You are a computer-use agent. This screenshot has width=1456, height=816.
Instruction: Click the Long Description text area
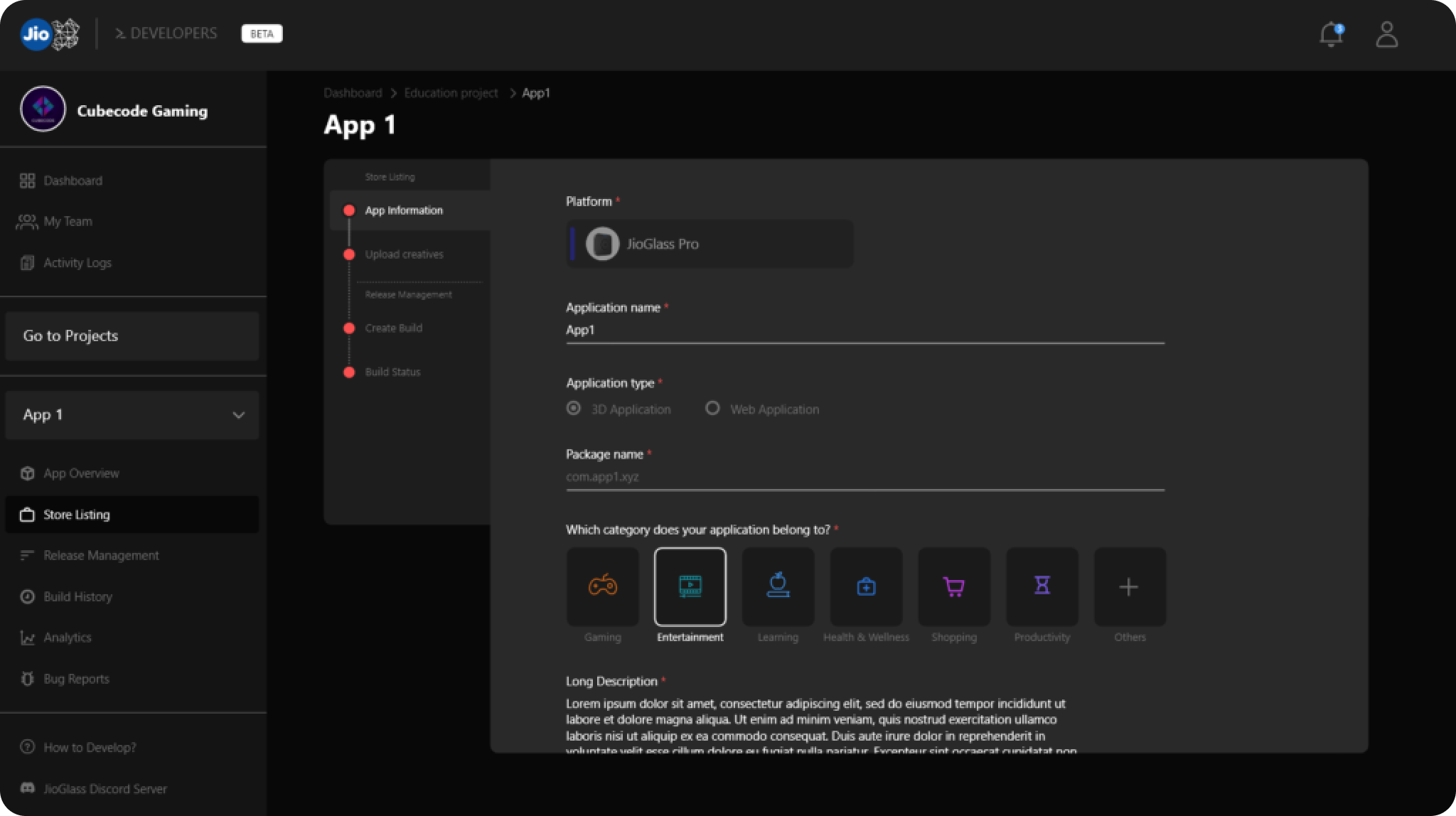pos(821,725)
